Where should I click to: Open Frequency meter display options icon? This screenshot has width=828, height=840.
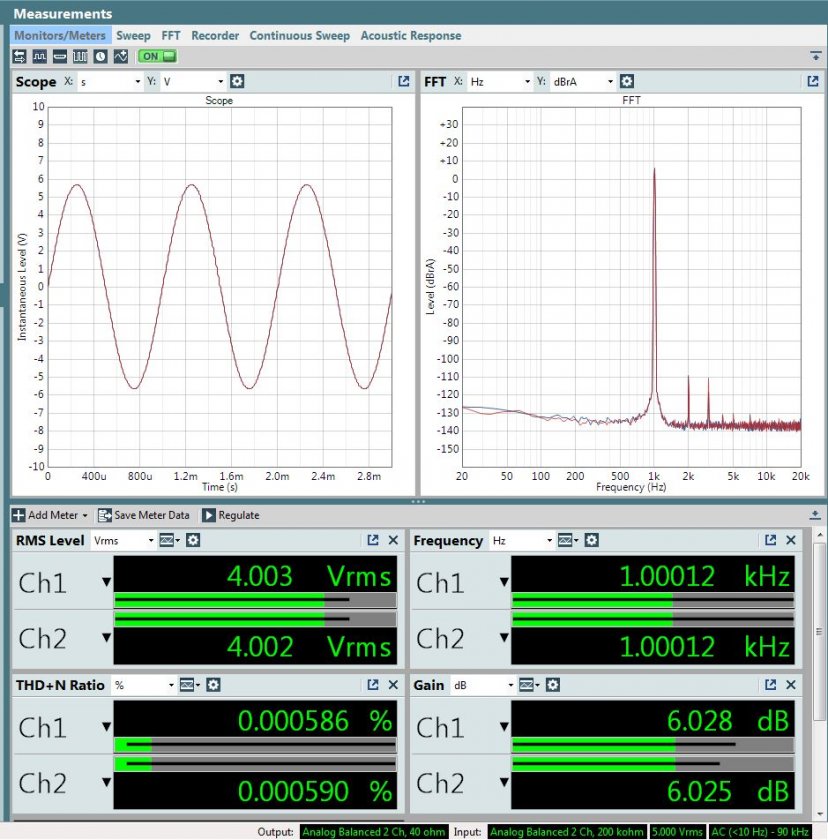tap(568, 541)
